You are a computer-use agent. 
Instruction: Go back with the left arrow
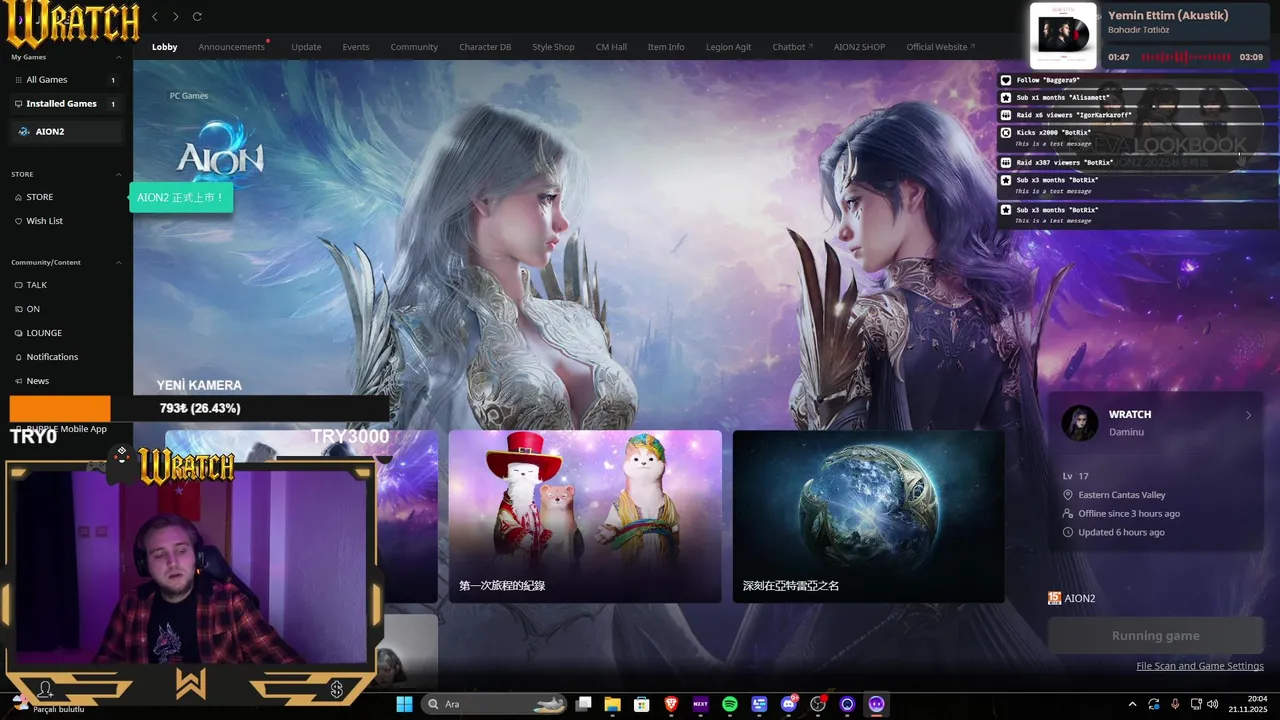pos(155,17)
